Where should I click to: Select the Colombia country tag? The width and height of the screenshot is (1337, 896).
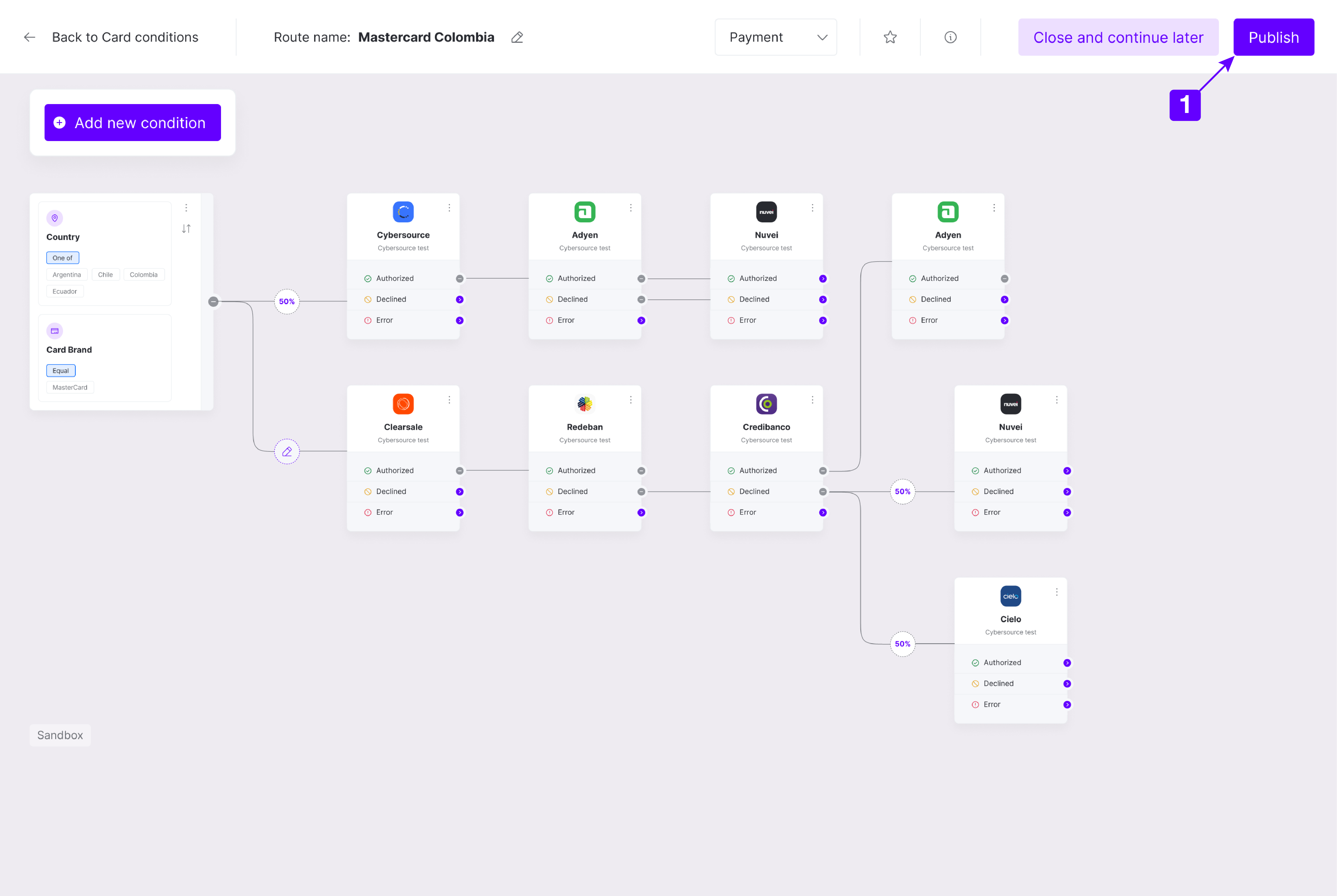tap(143, 275)
